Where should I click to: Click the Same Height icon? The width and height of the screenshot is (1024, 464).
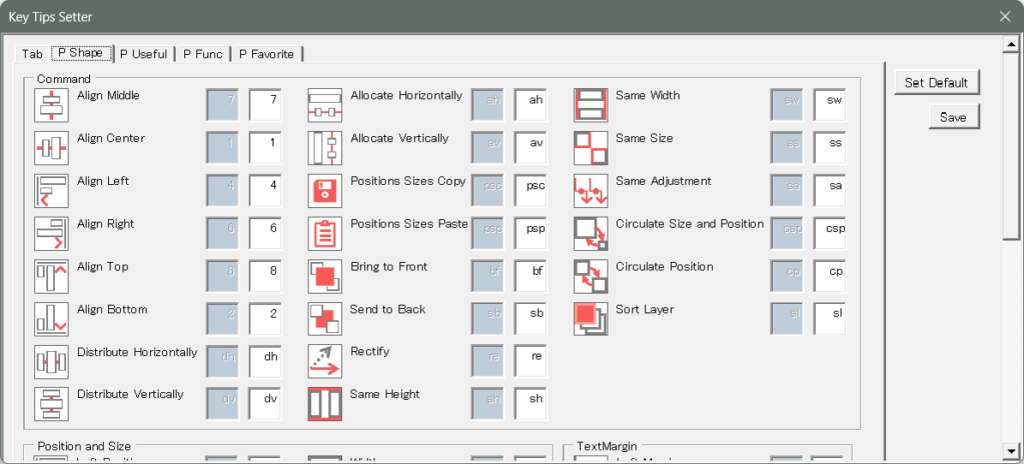(324, 404)
